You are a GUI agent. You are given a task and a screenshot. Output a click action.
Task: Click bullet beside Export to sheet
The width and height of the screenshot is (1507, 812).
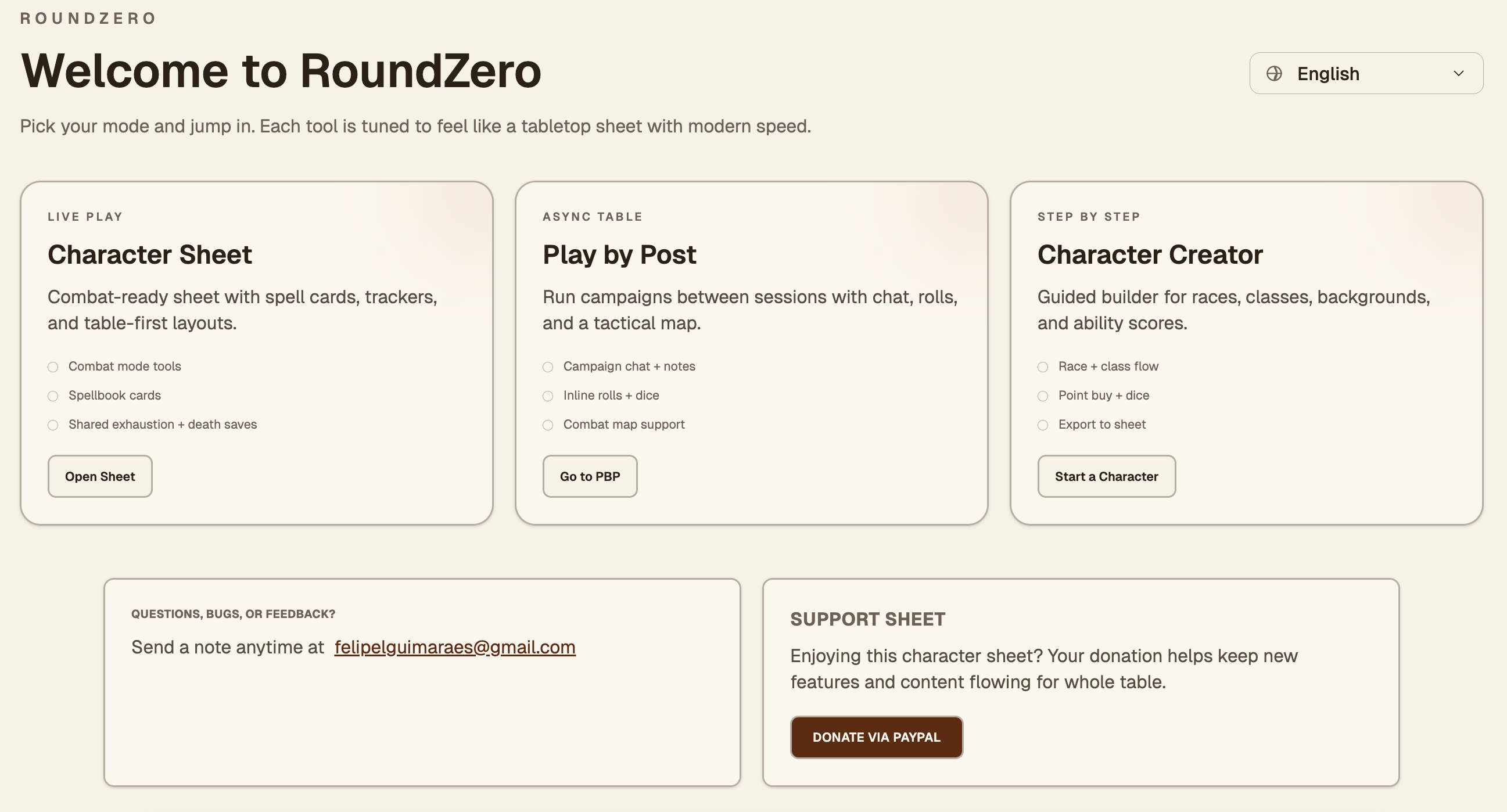point(1043,425)
